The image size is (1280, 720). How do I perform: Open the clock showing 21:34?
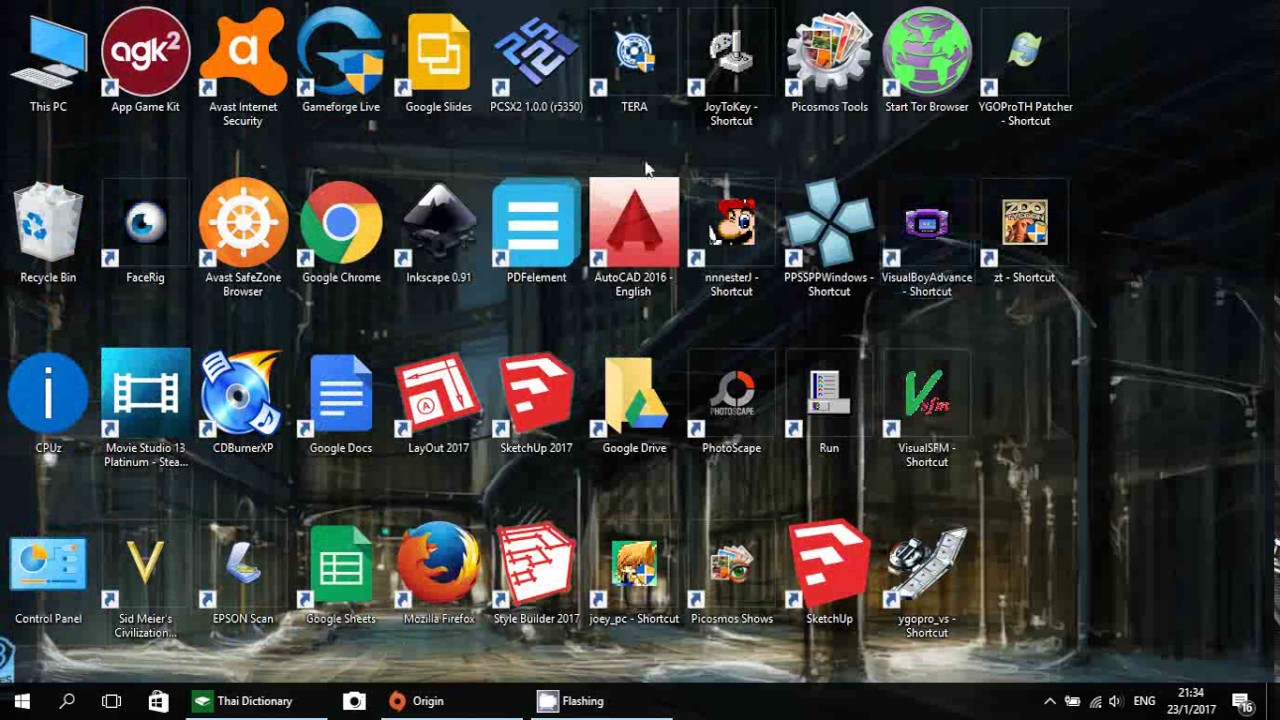click(x=1190, y=701)
